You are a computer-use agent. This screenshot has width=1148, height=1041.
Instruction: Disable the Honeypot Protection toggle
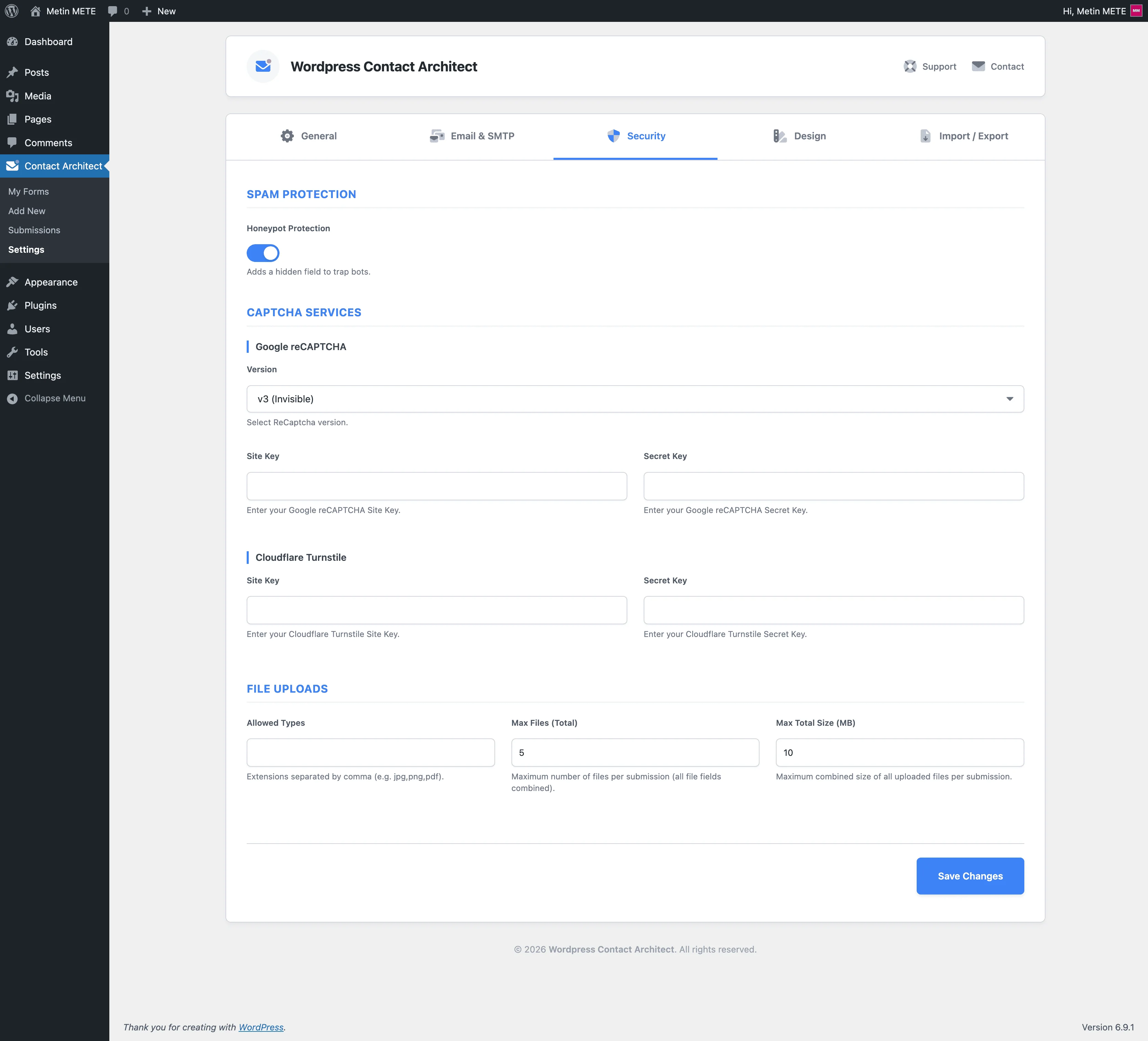(x=262, y=253)
